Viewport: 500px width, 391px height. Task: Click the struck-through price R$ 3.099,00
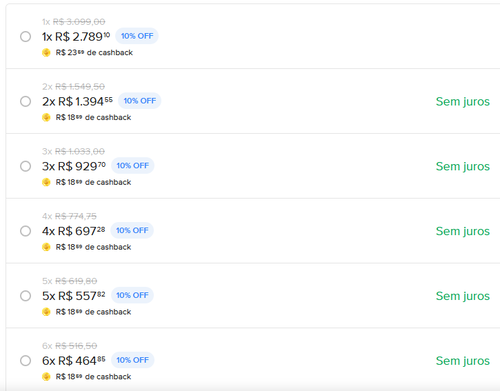coord(79,22)
